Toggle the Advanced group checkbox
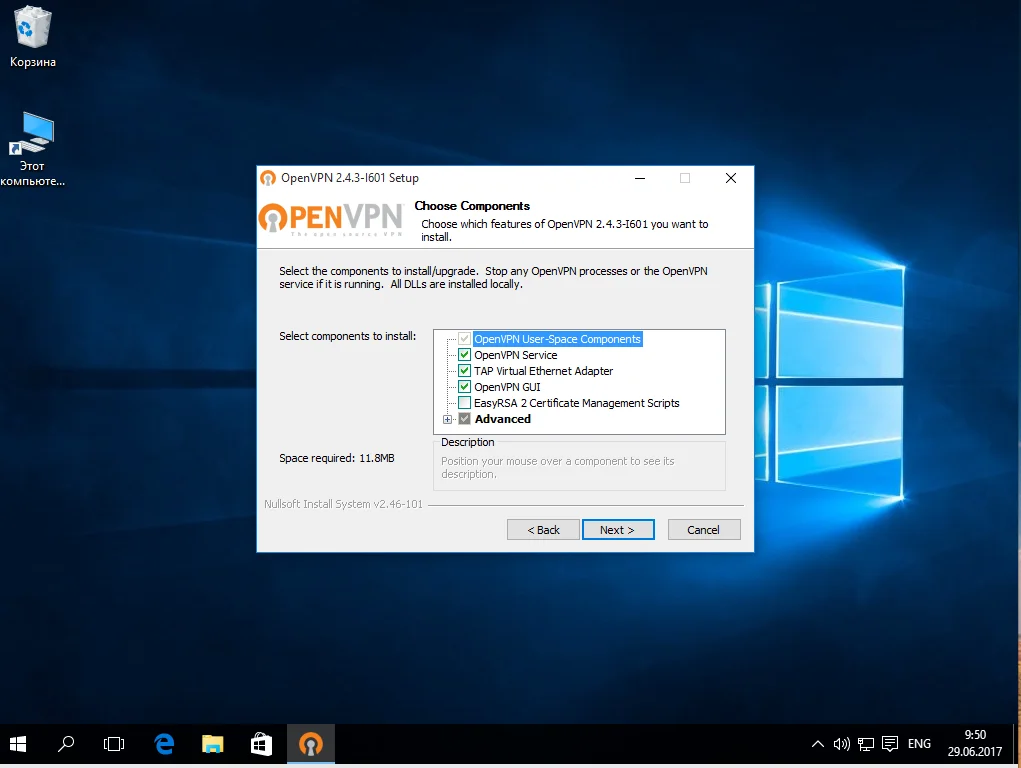The image size is (1021, 768). (x=464, y=419)
